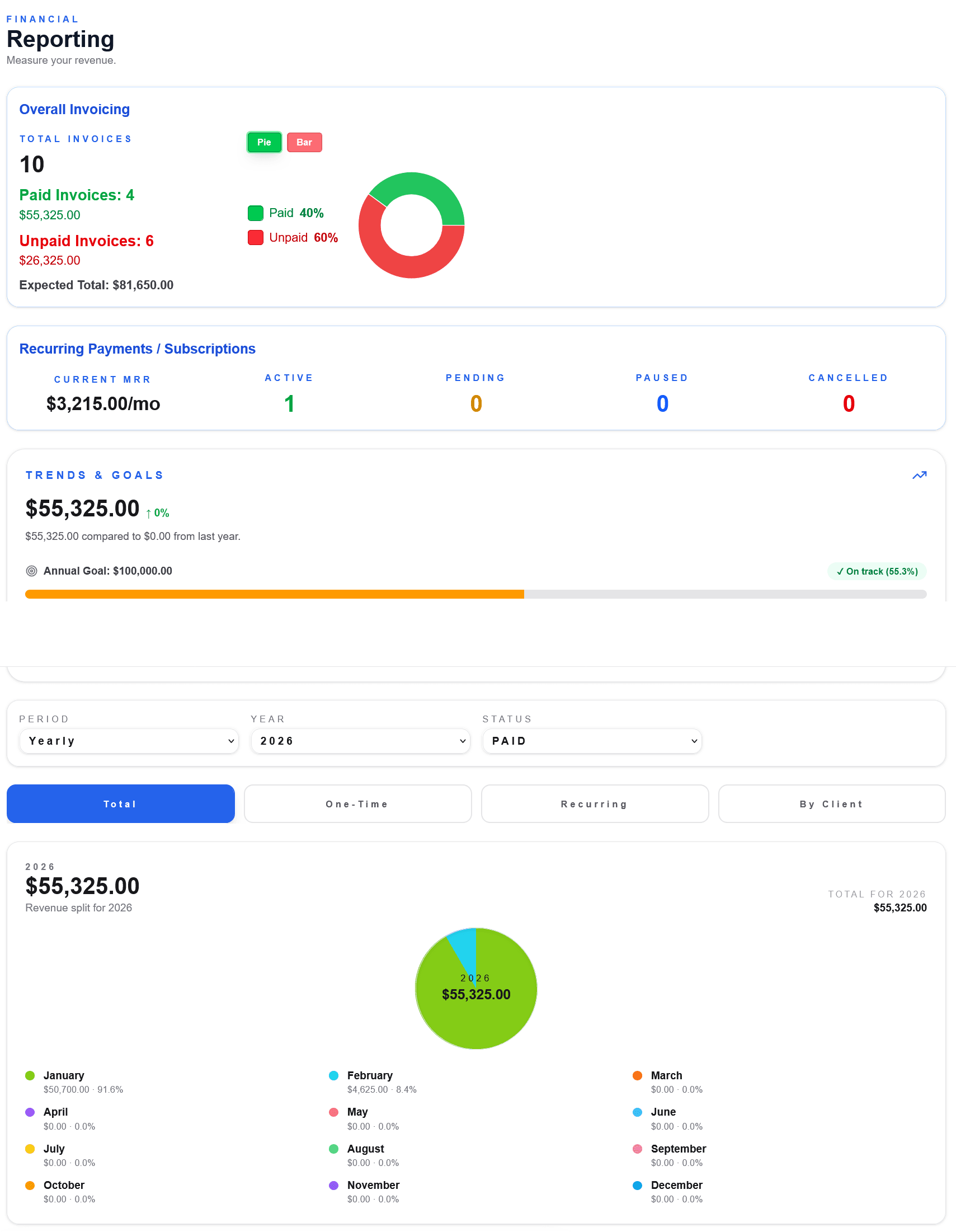Select the Total revenue button
The image size is (956, 1232).
(x=120, y=804)
